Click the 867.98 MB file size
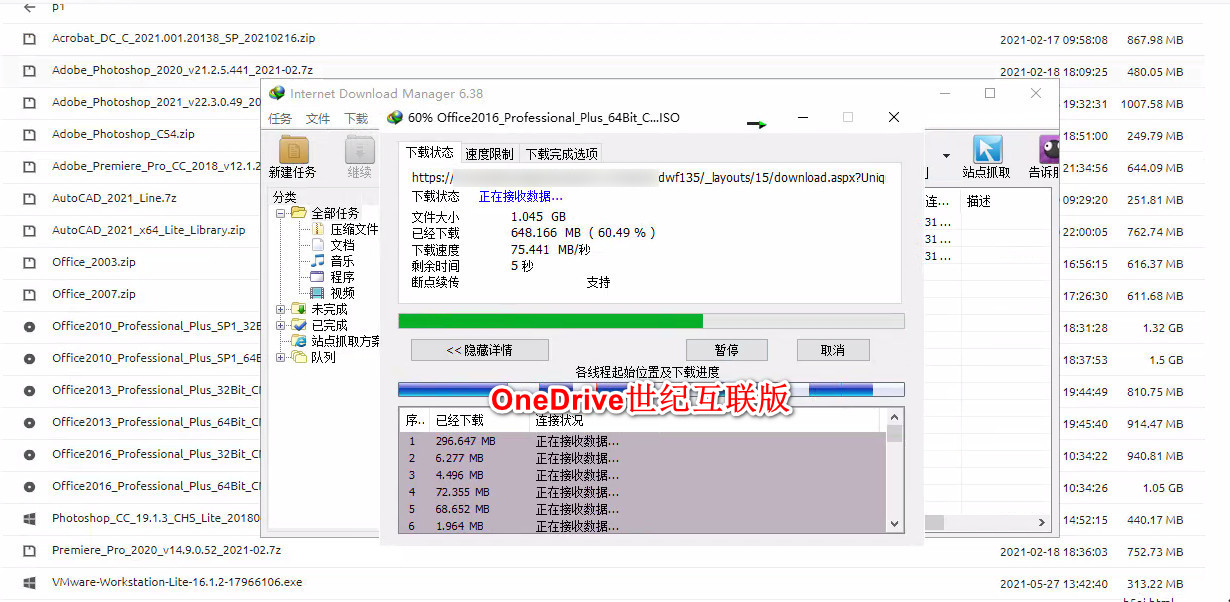The width and height of the screenshot is (1230, 602). tap(1155, 40)
